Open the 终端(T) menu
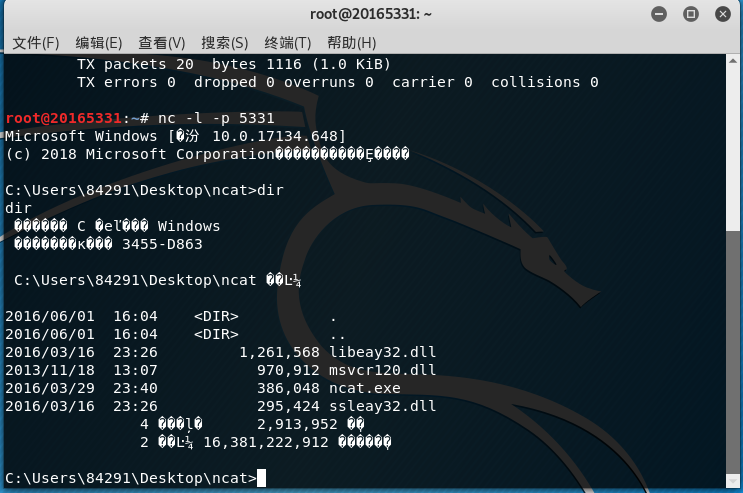 pyautogui.click(x=288, y=43)
